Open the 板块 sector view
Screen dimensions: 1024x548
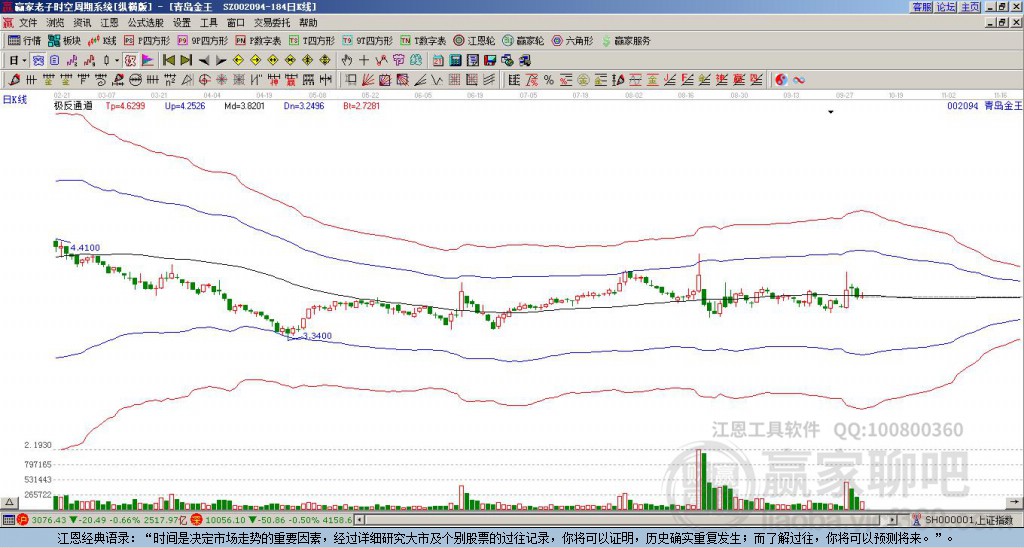pos(64,40)
